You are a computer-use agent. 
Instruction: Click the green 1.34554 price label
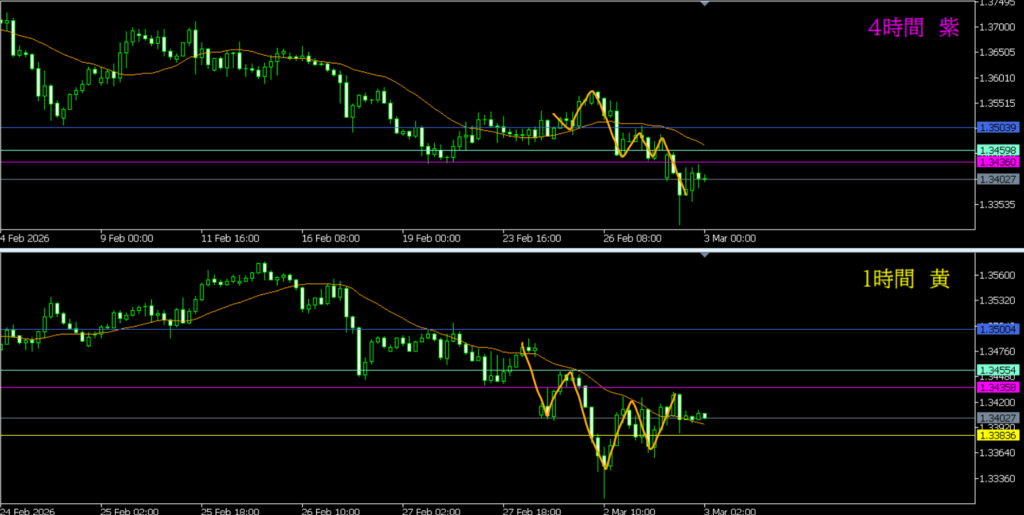(997, 370)
